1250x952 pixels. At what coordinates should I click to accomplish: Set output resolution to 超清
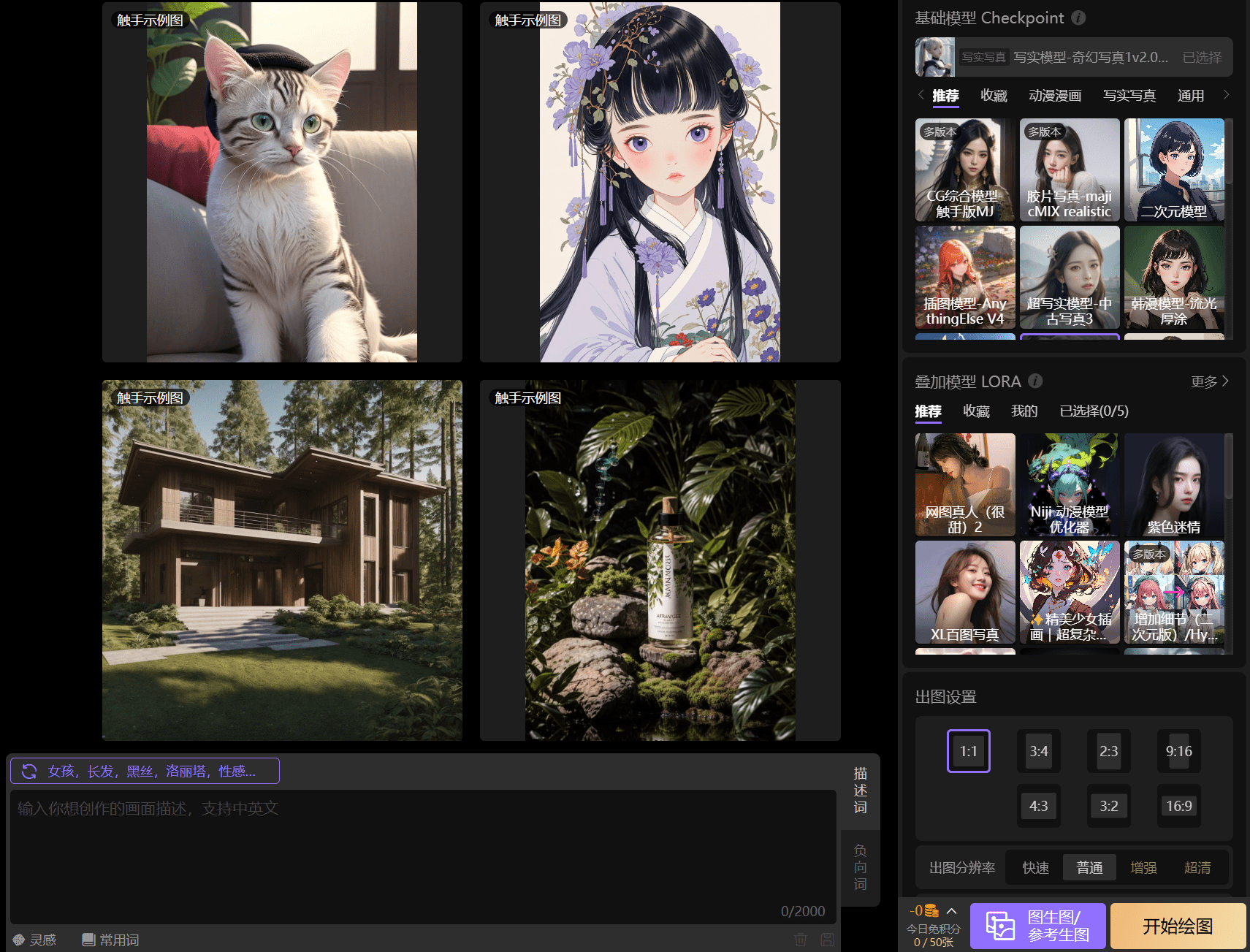click(1197, 867)
